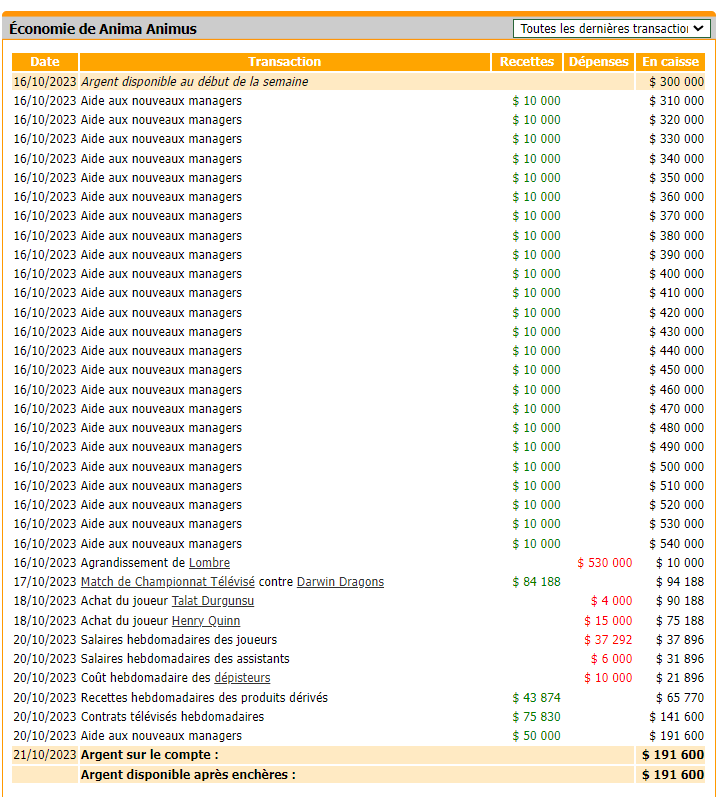Screen dimensions: 718x797
Task: Click the $ 43 874 merchandise revenue
Action: coord(536,697)
